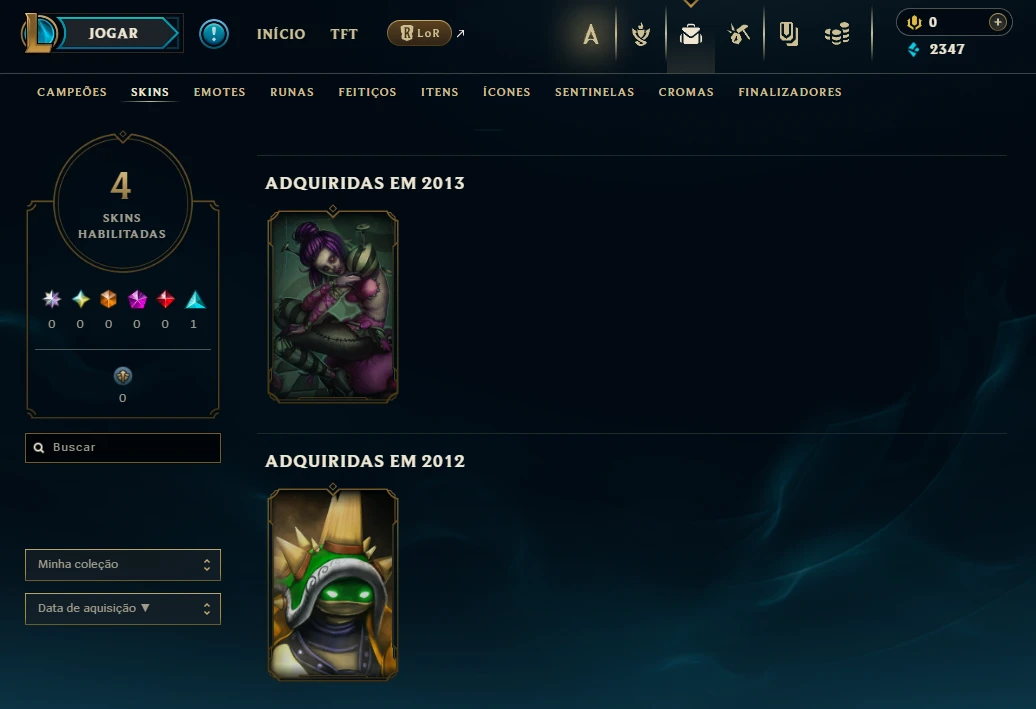Open the Data de aquisição sort dropdown

123,609
